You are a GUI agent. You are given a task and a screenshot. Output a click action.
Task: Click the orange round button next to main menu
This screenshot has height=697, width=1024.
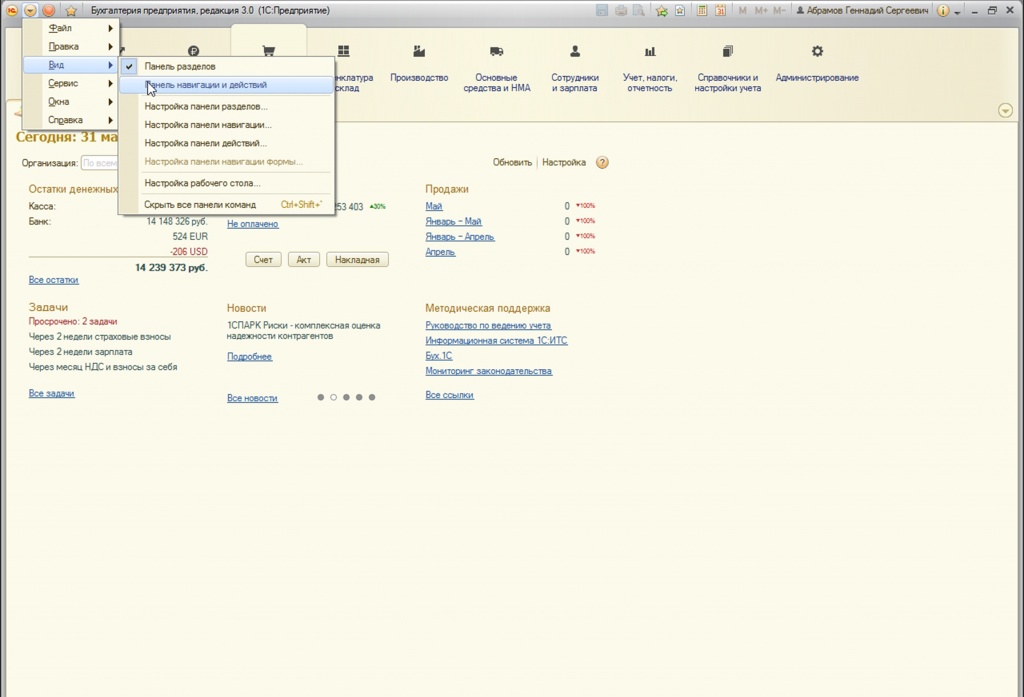pyautogui.click(x=49, y=10)
